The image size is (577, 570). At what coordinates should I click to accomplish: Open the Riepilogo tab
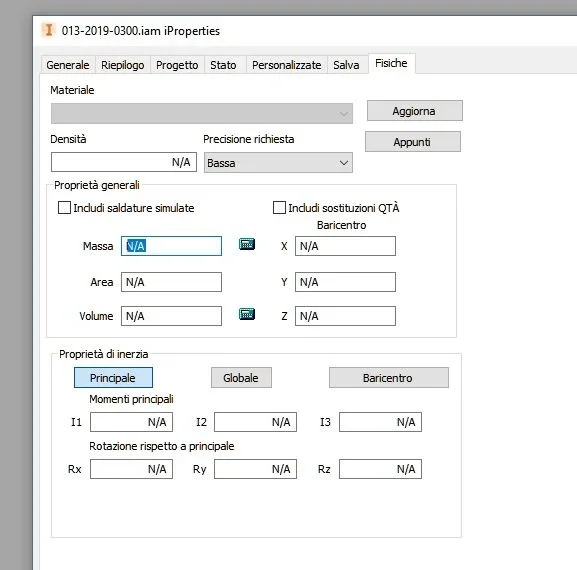pos(123,65)
